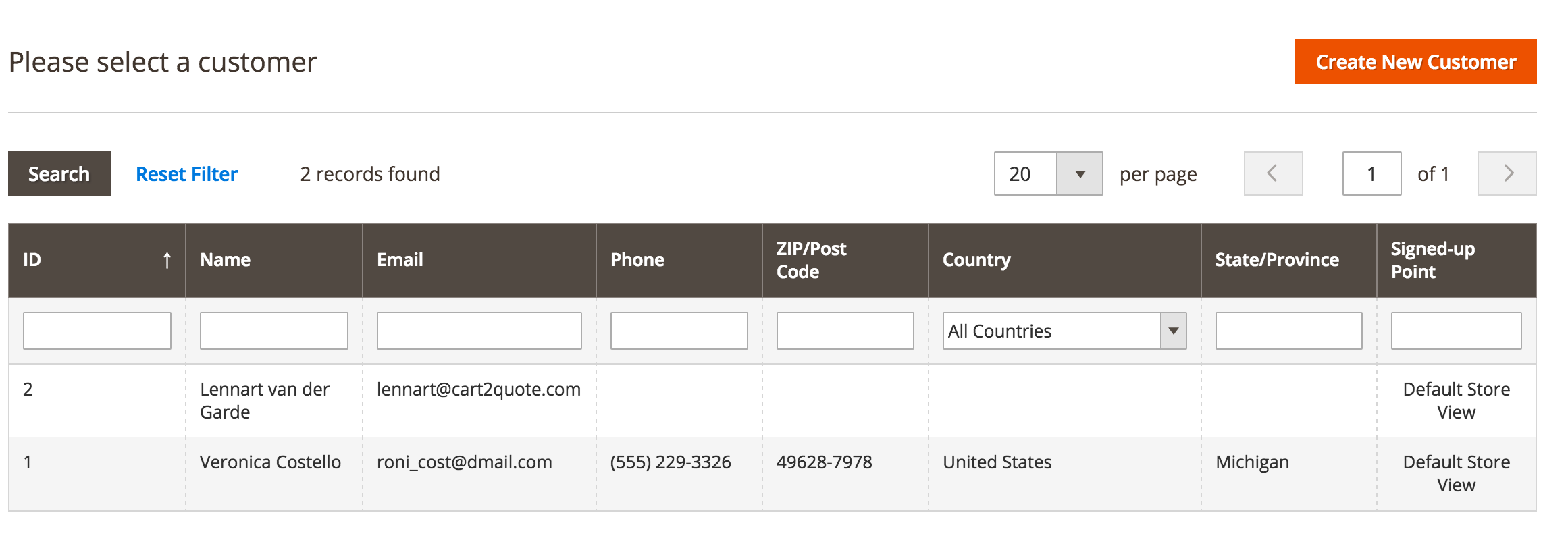Click the Reset Filter link

(186, 174)
